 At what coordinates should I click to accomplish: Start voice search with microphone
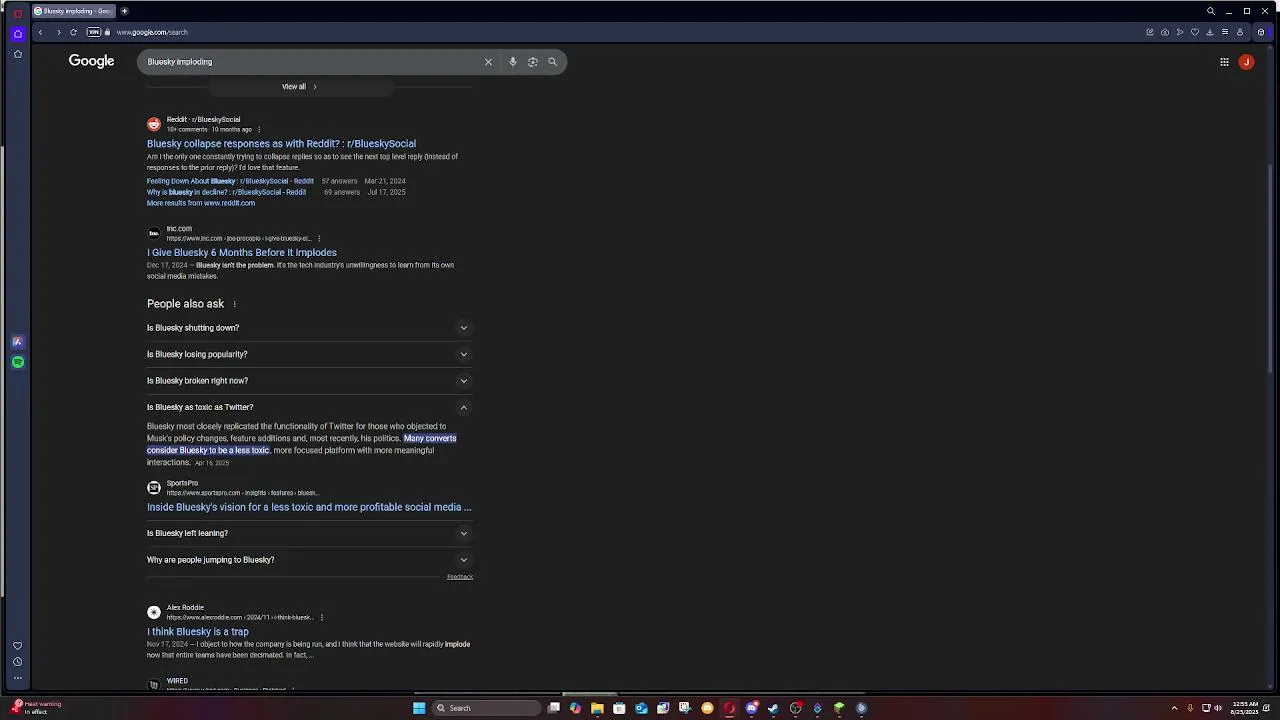(x=512, y=62)
